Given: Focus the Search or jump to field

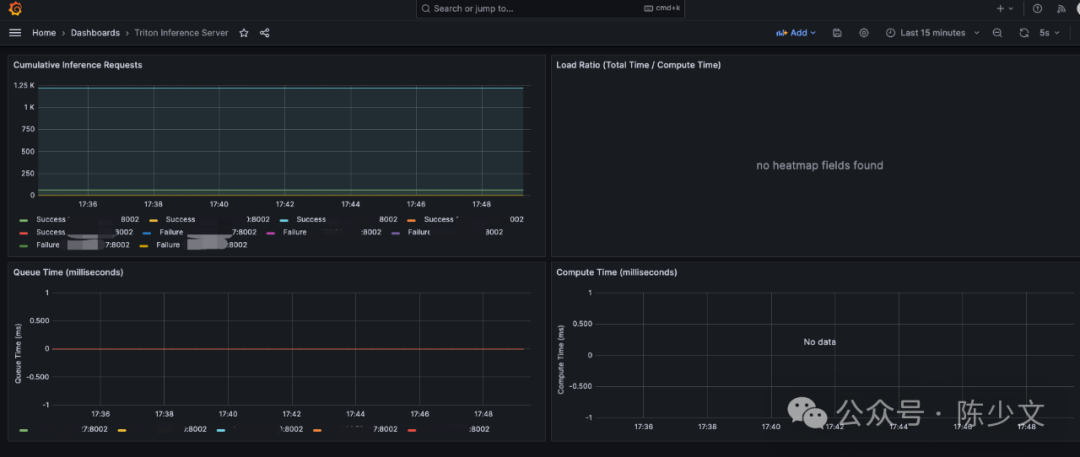Looking at the screenshot, I should click(x=550, y=9).
